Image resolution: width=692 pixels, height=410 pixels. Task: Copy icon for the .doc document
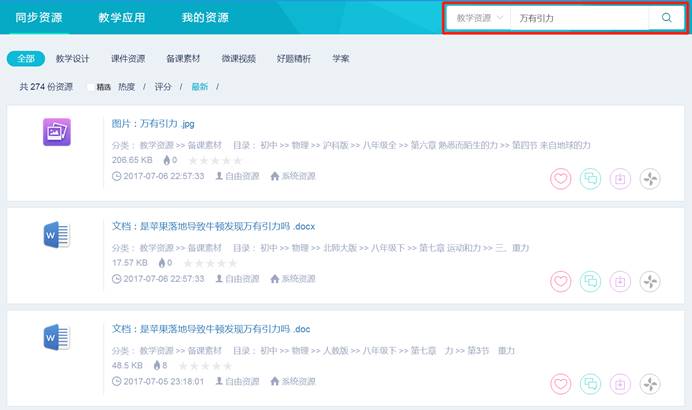click(x=590, y=384)
